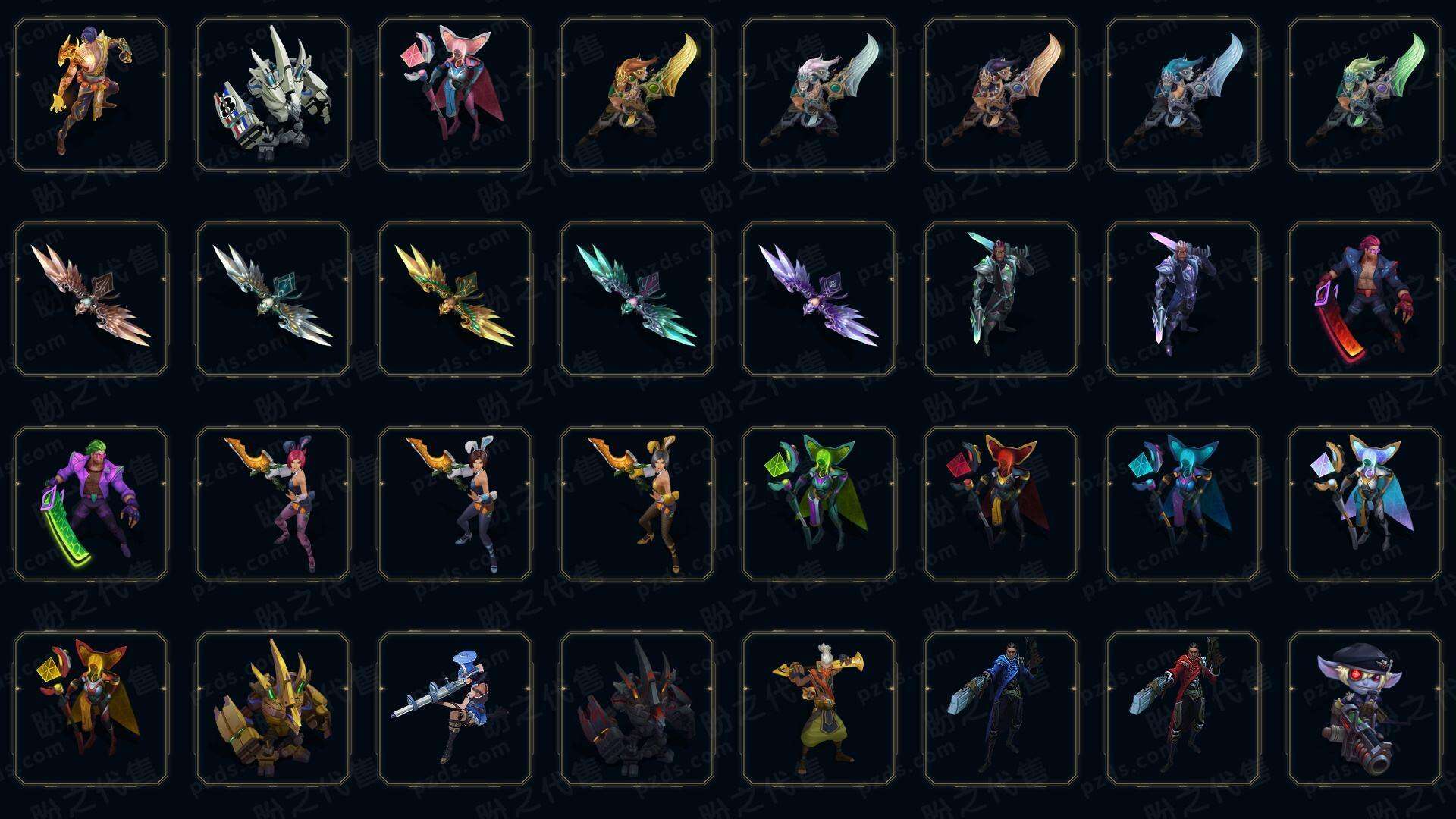Select the teal crystal winged blade tile
Image resolution: width=1456 pixels, height=819 pixels.
click(x=637, y=299)
